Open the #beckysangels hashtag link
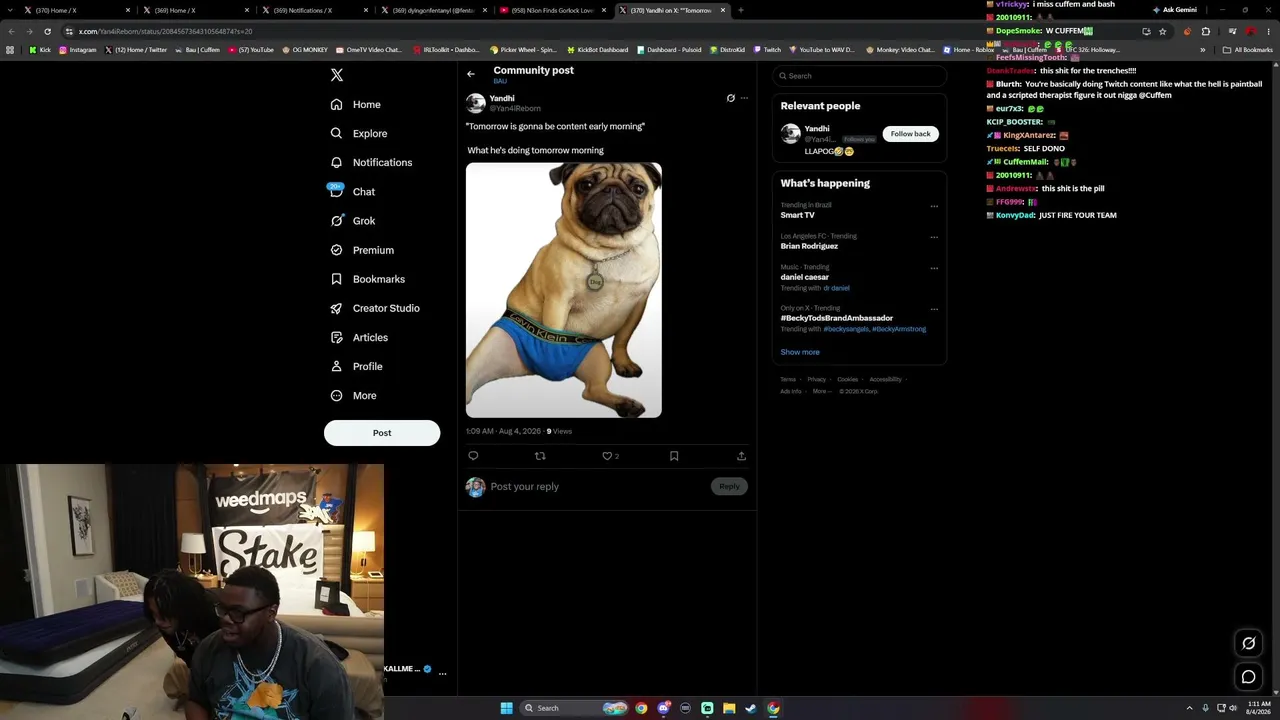The width and height of the screenshot is (1280, 720). [x=846, y=329]
